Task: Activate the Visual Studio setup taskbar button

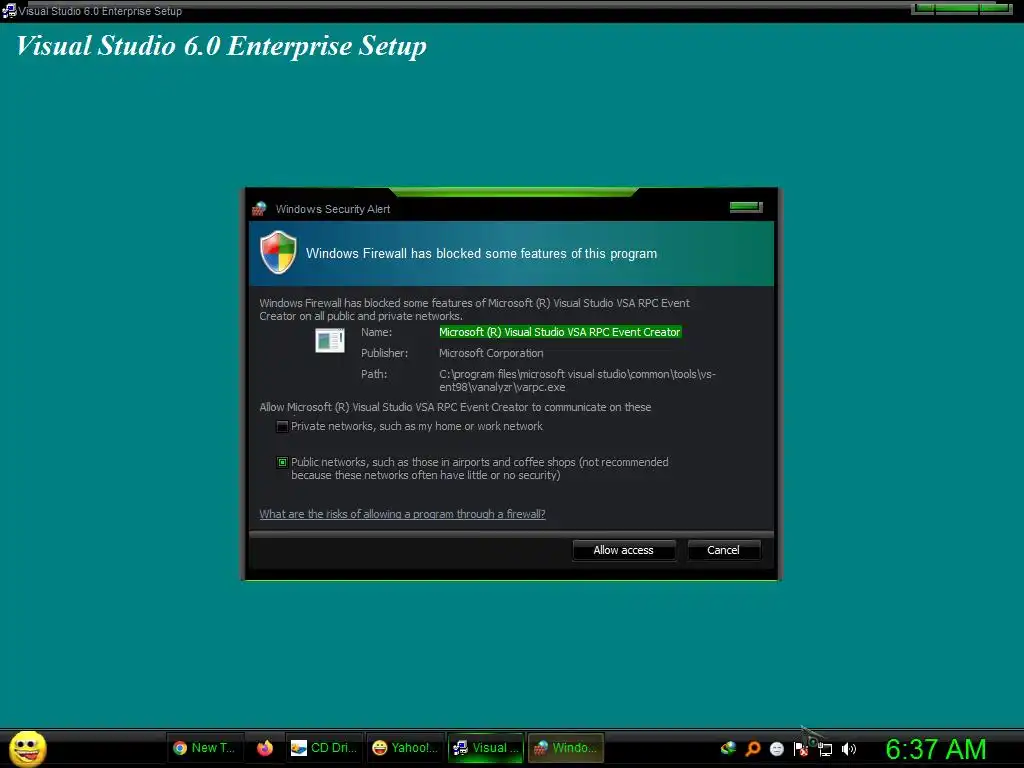Action: (x=486, y=748)
